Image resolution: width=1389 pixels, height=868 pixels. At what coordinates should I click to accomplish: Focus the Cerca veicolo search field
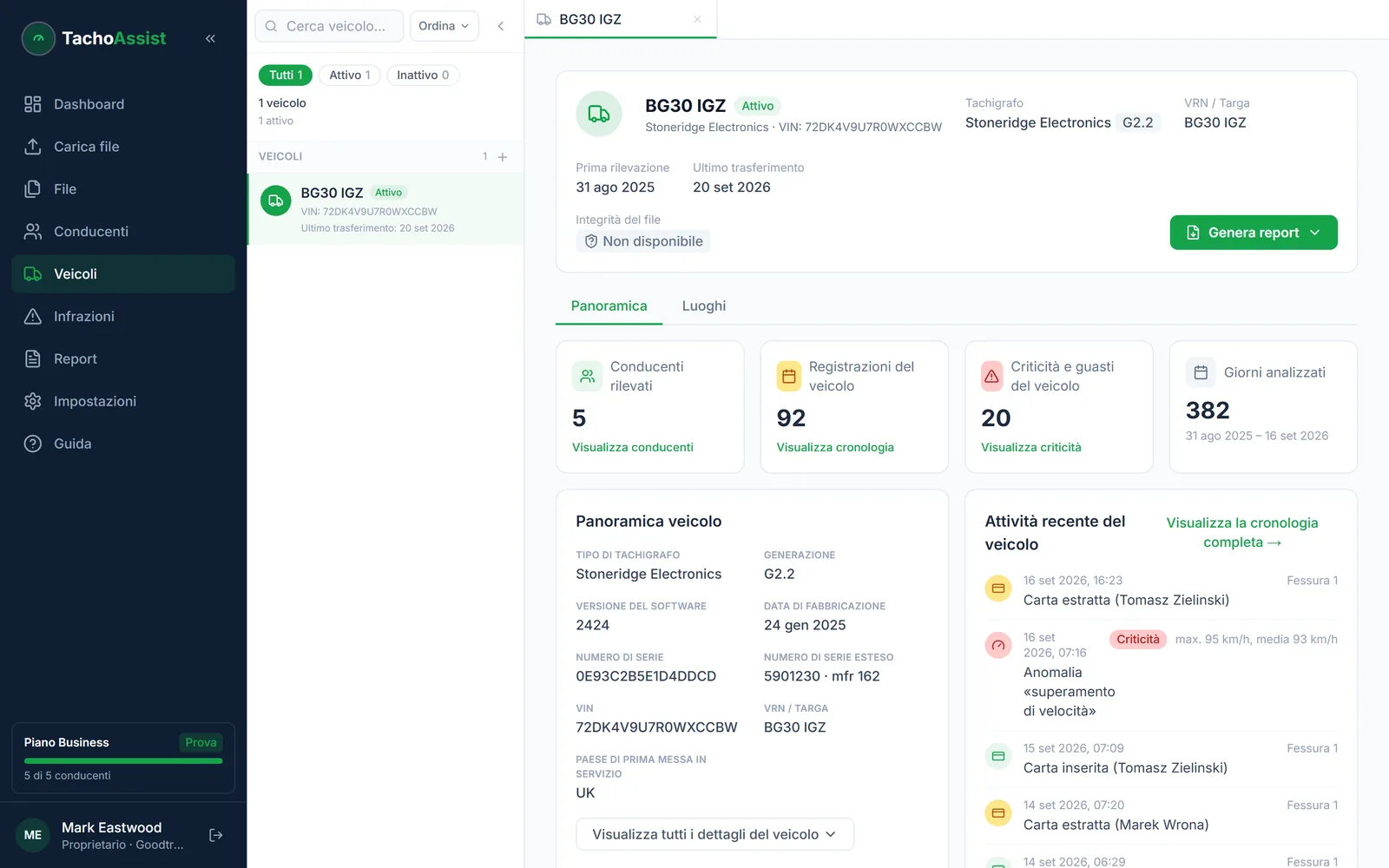pos(329,26)
